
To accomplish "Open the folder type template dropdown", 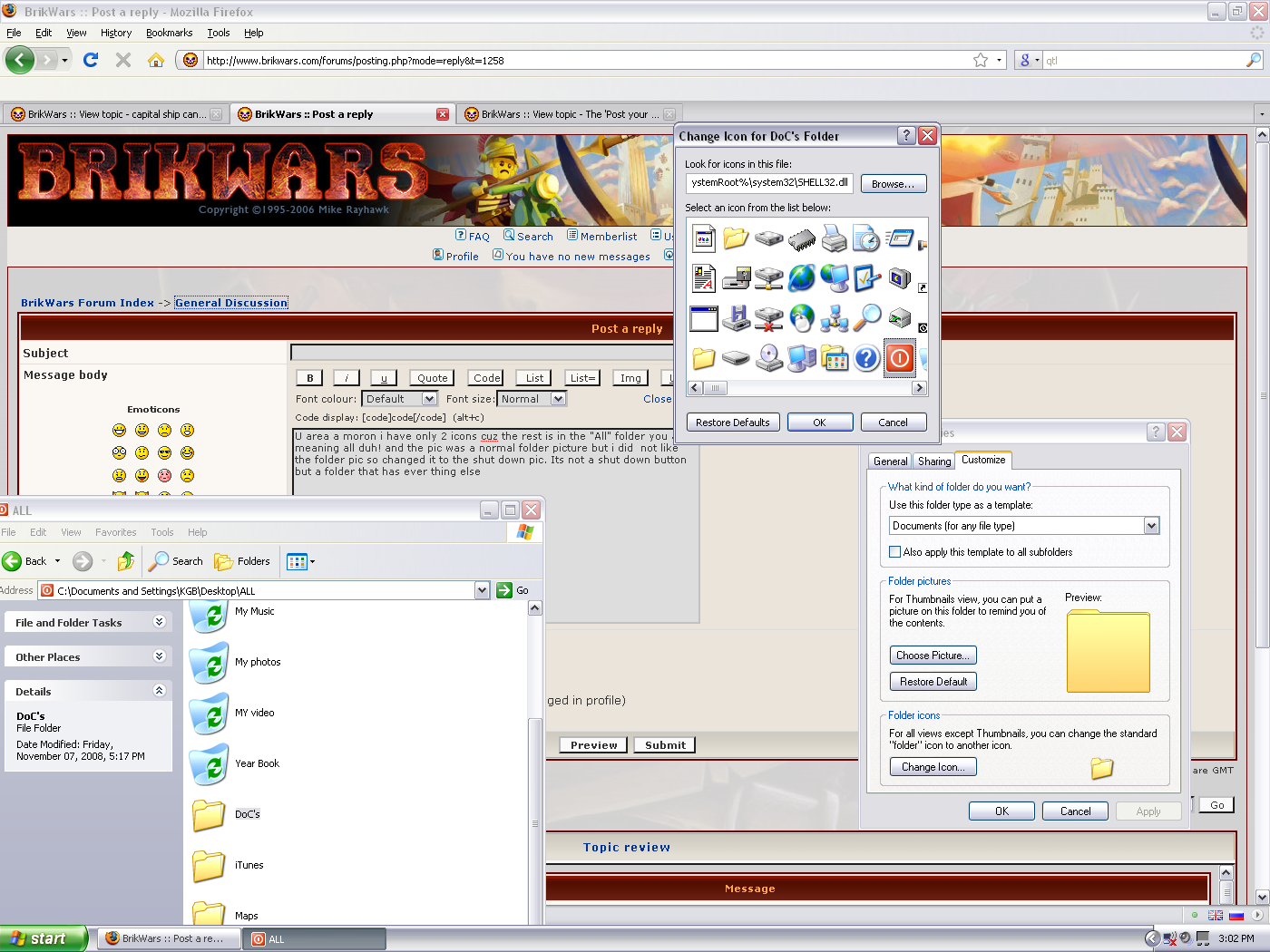I will click(1151, 526).
